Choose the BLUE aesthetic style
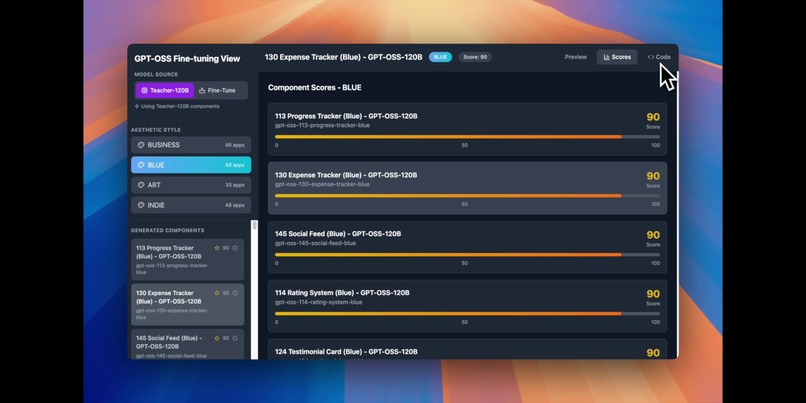The height and width of the screenshot is (403, 806). (x=191, y=165)
